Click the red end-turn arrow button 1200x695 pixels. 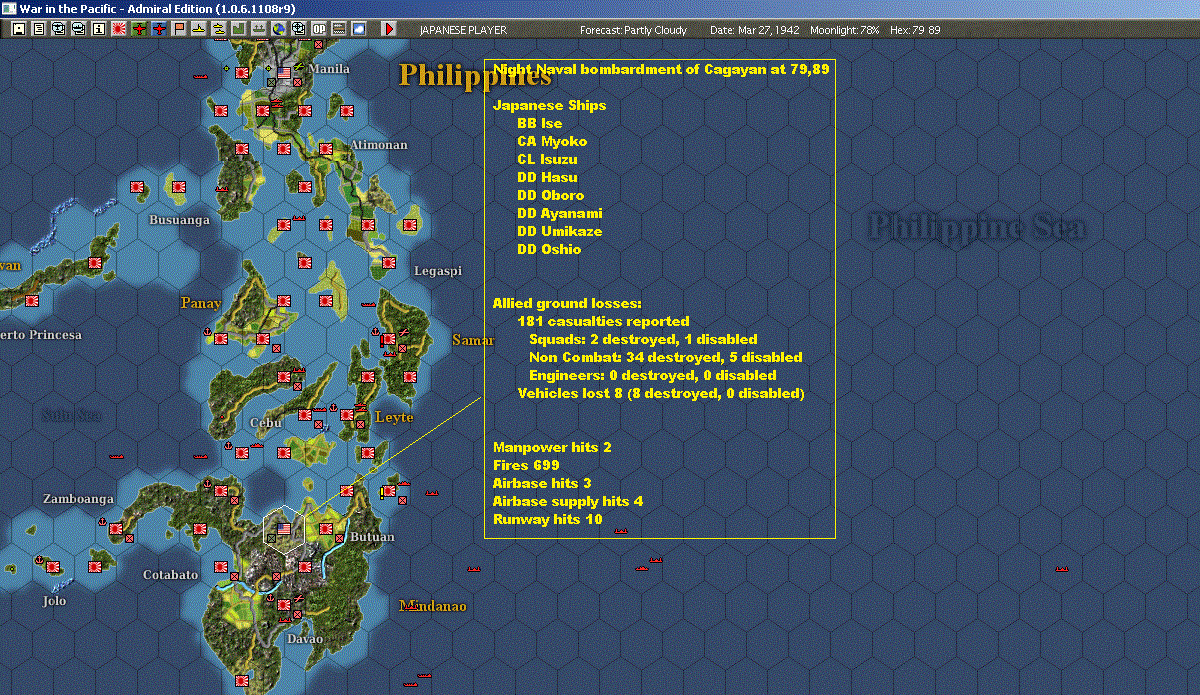click(x=389, y=30)
